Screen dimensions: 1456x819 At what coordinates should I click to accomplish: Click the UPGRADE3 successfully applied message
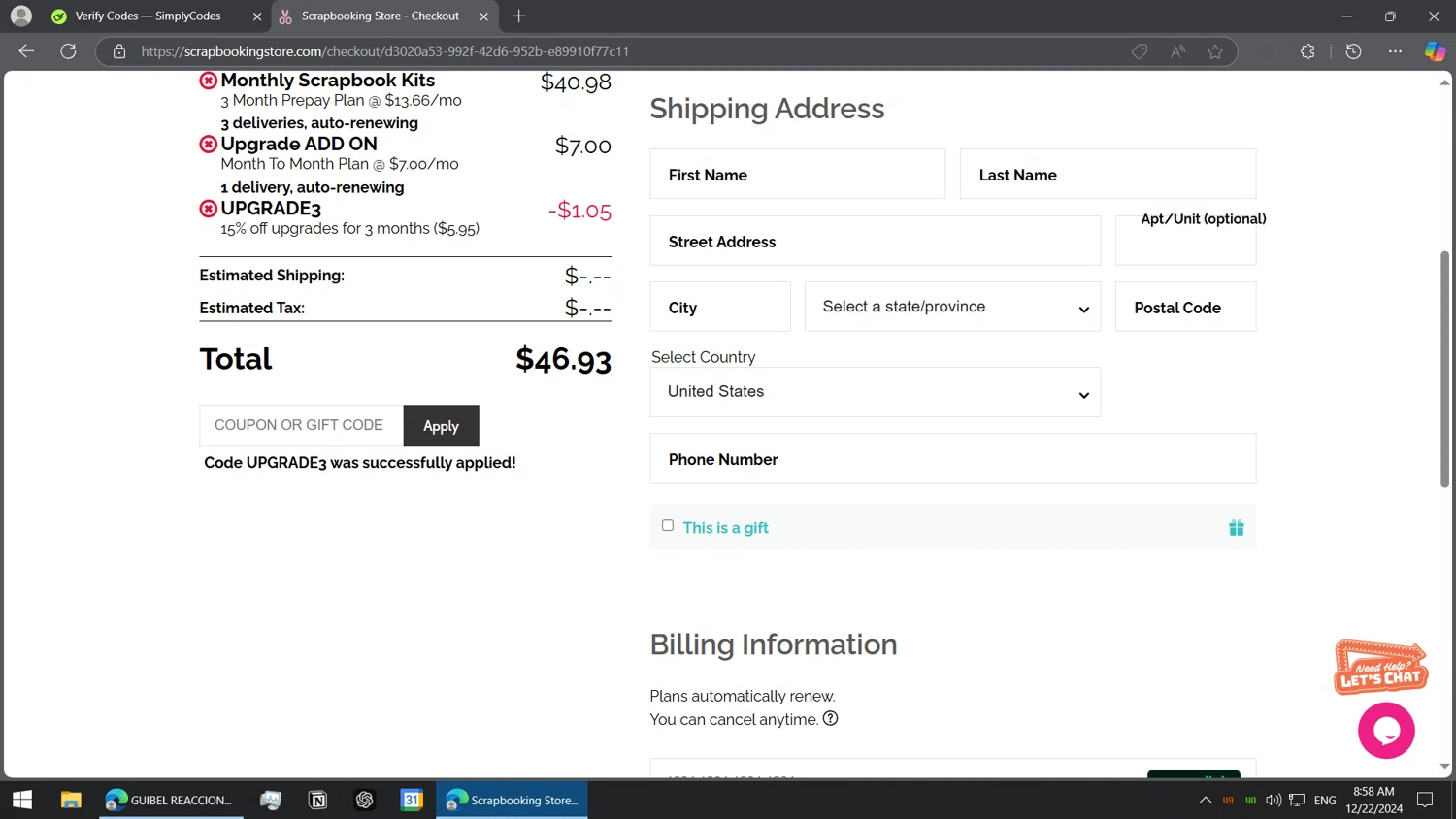(359, 463)
